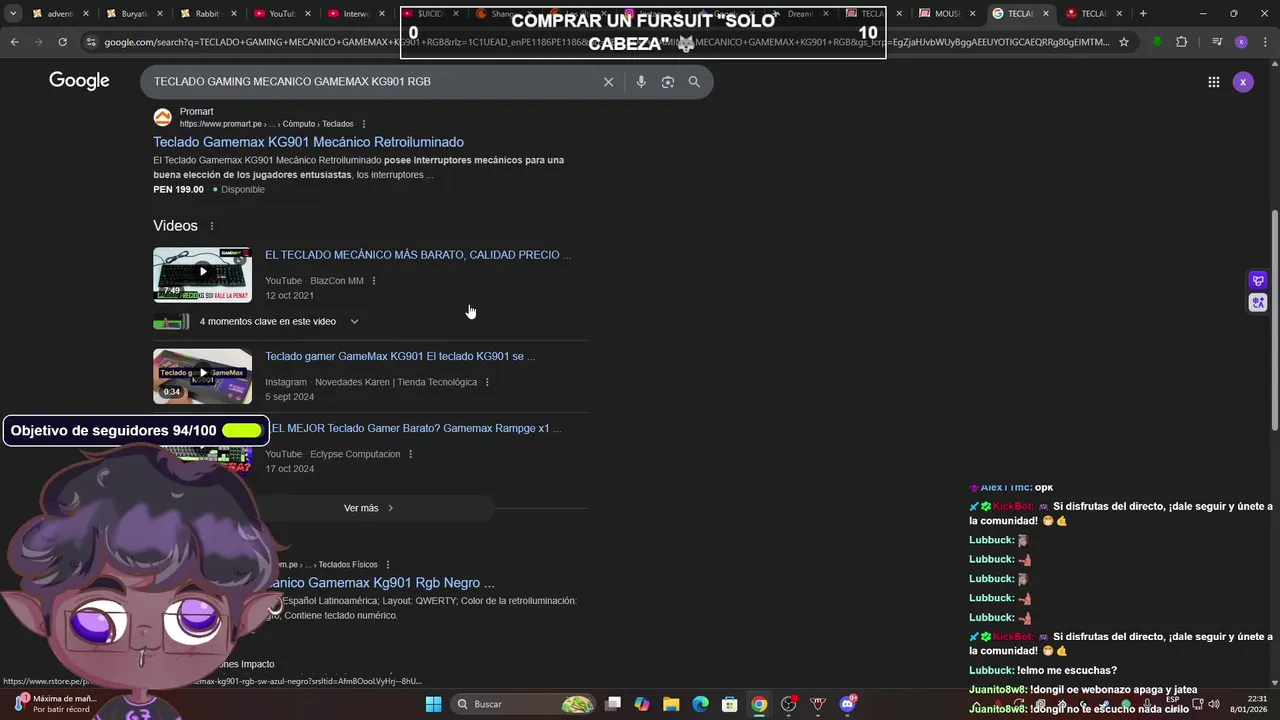Open EL TECLADO MECÁNICO MÁS BARATO video link

418,255
